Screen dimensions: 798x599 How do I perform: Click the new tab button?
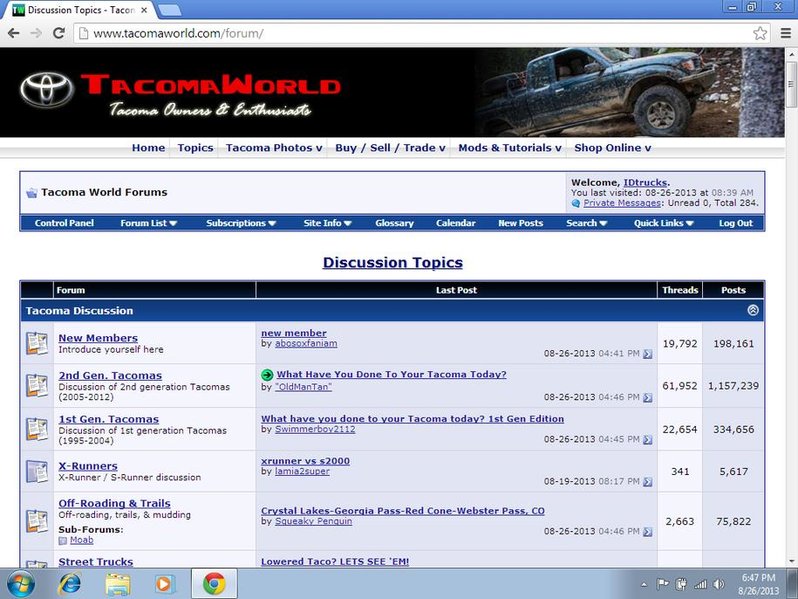point(169,10)
